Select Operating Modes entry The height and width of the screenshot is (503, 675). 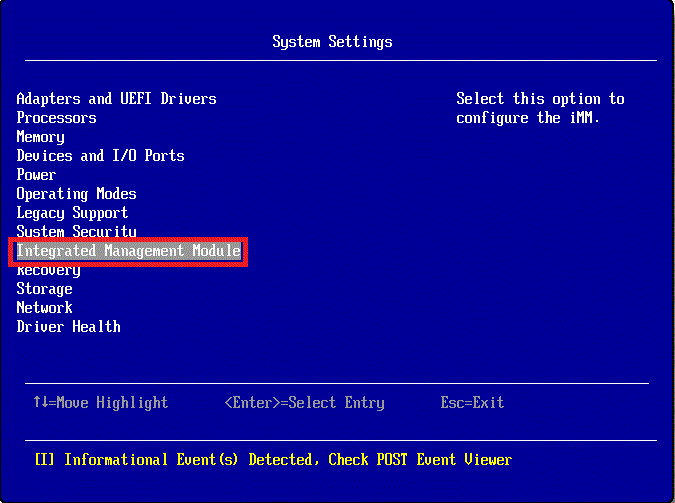pyautogui.click(x=76, y=194)
